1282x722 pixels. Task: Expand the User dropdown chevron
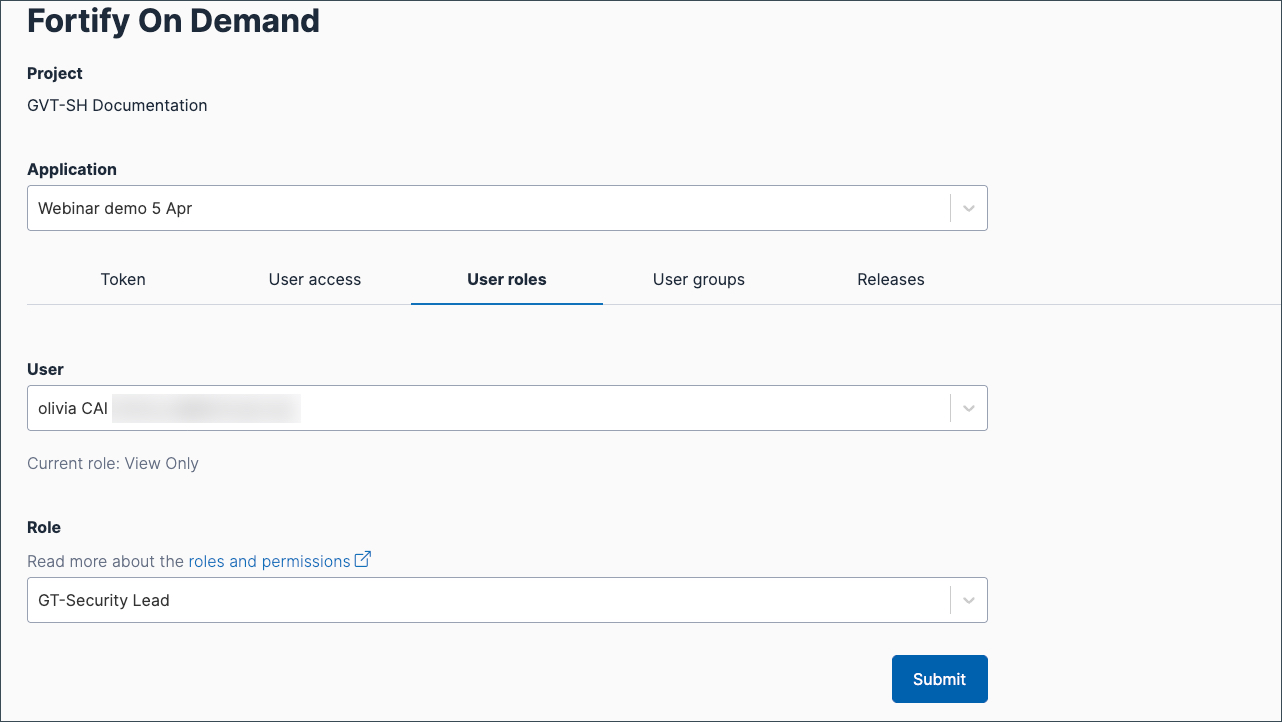[968, 408]
